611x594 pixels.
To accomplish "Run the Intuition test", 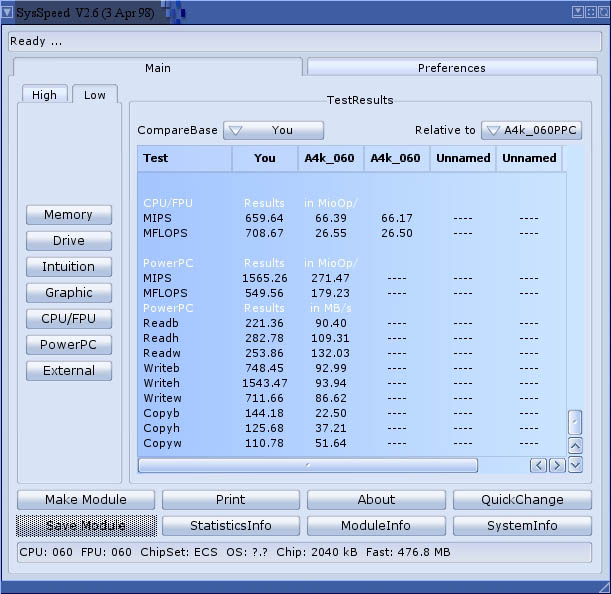I will click(69, 267).
